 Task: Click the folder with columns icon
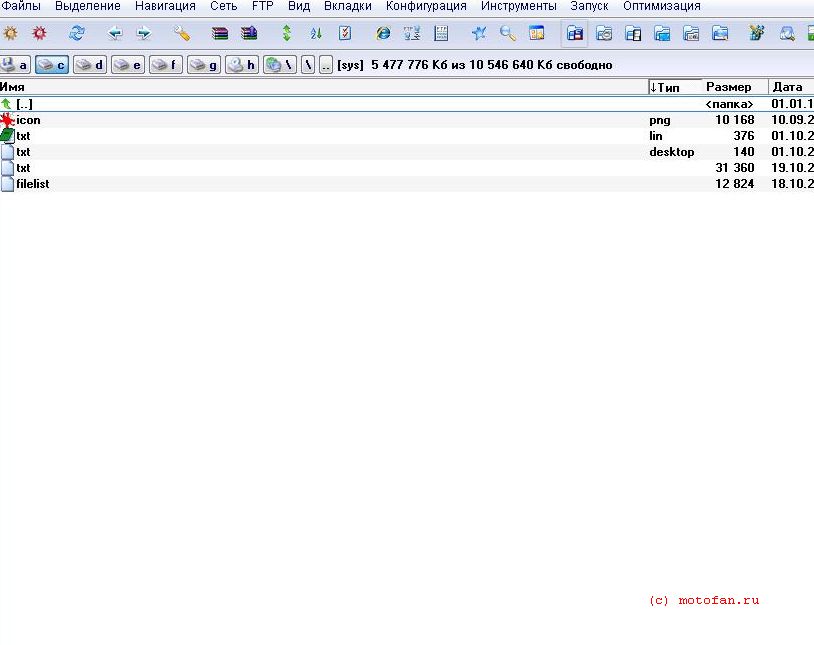(633, 34)
